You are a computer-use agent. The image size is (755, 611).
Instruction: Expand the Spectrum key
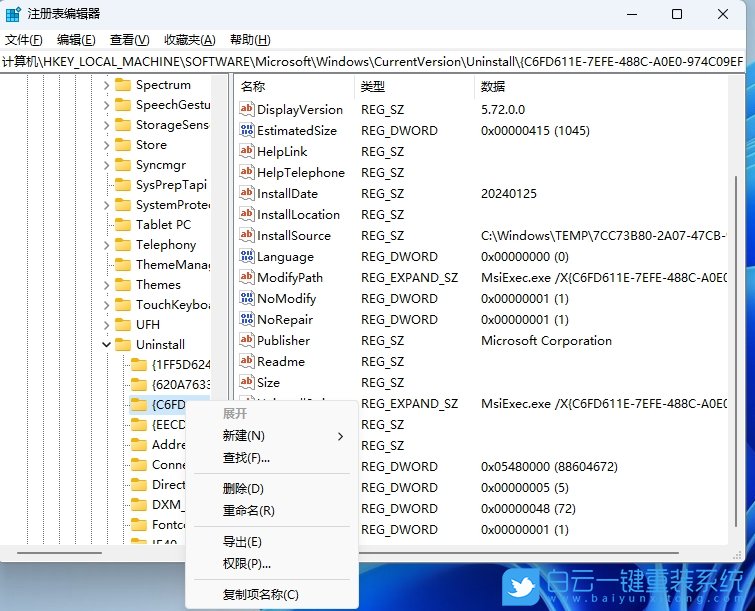(x=106, y=85)
